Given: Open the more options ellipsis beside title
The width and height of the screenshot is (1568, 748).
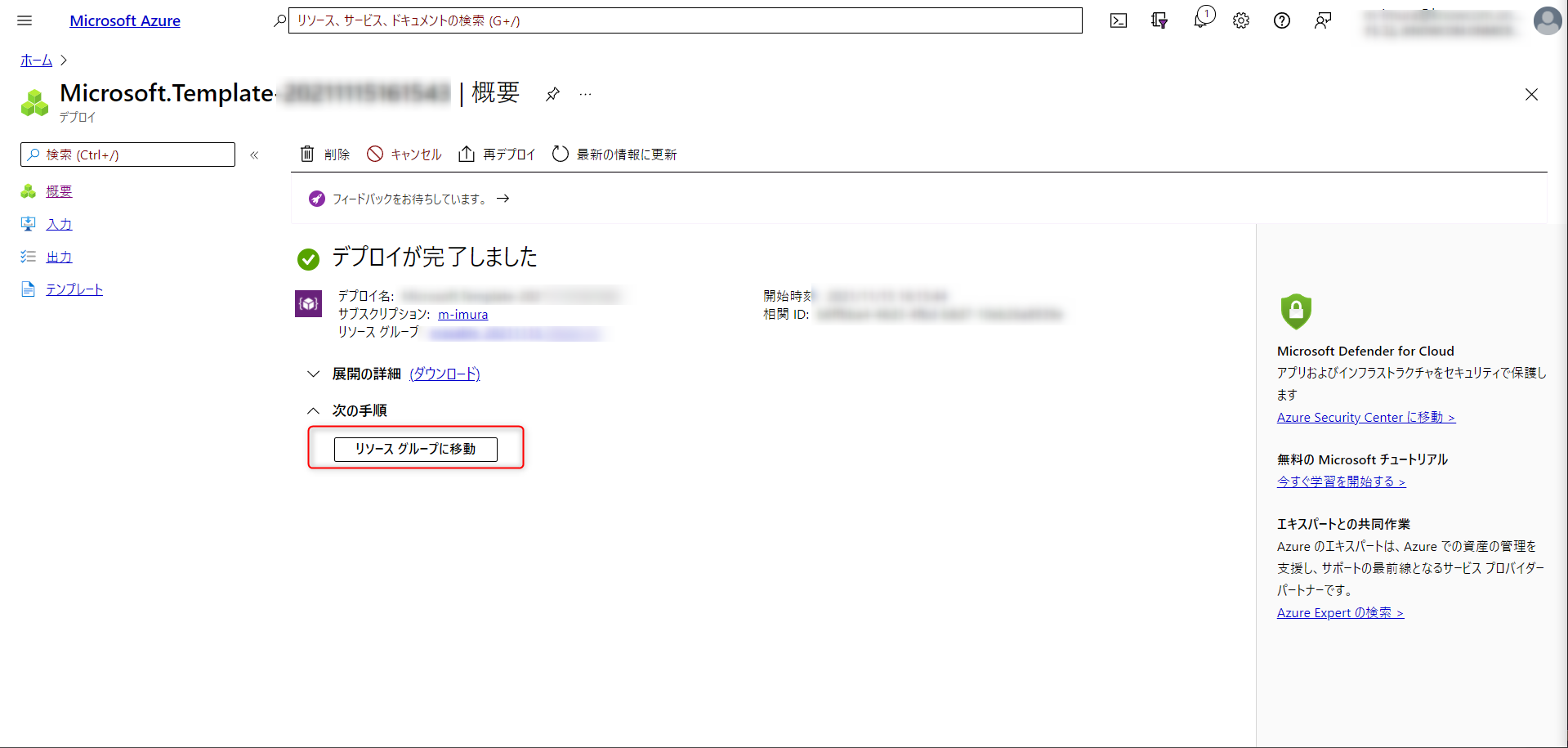Looking at the screenshot, I should pos(585,94).
